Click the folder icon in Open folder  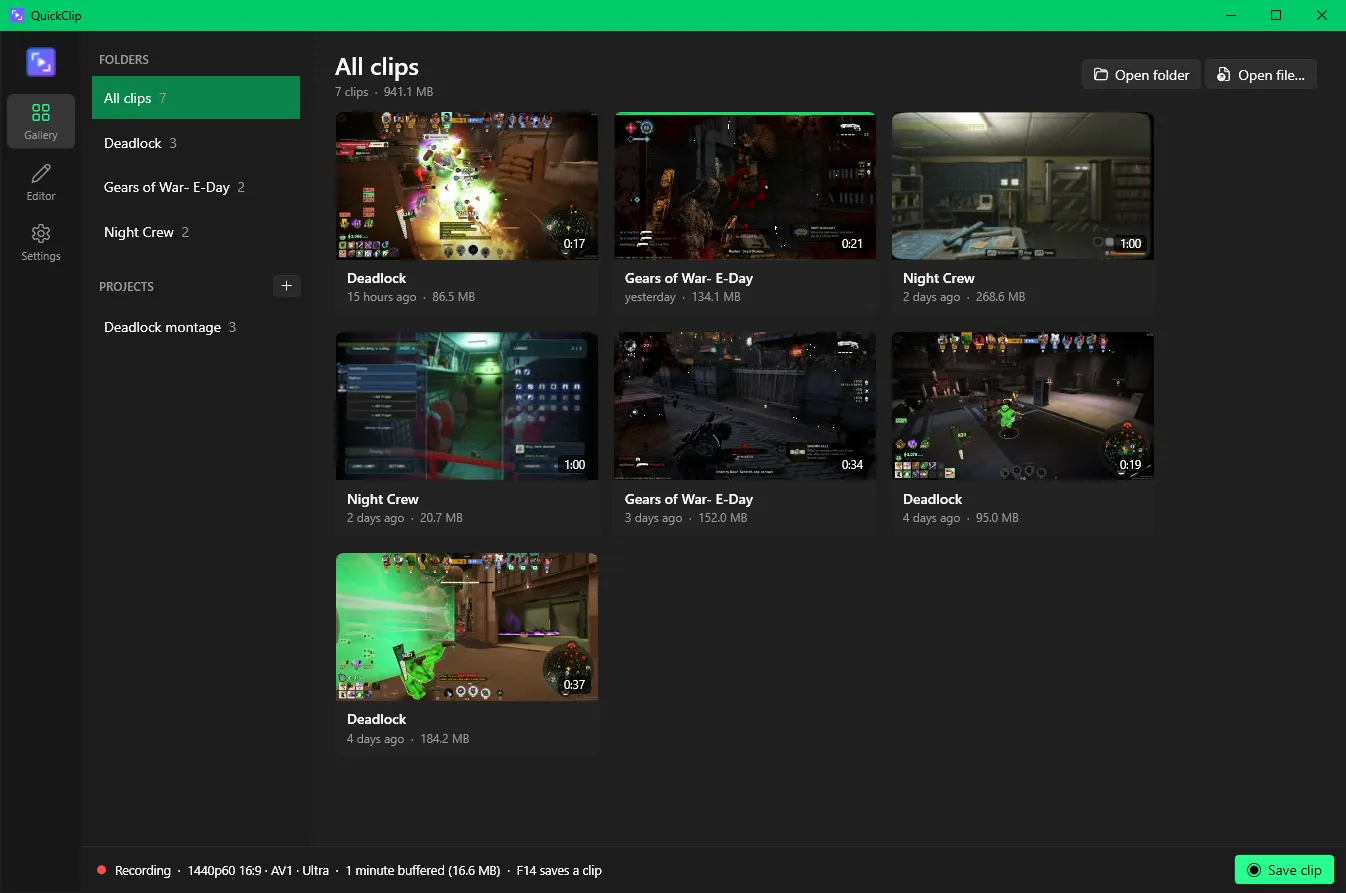1101,75
